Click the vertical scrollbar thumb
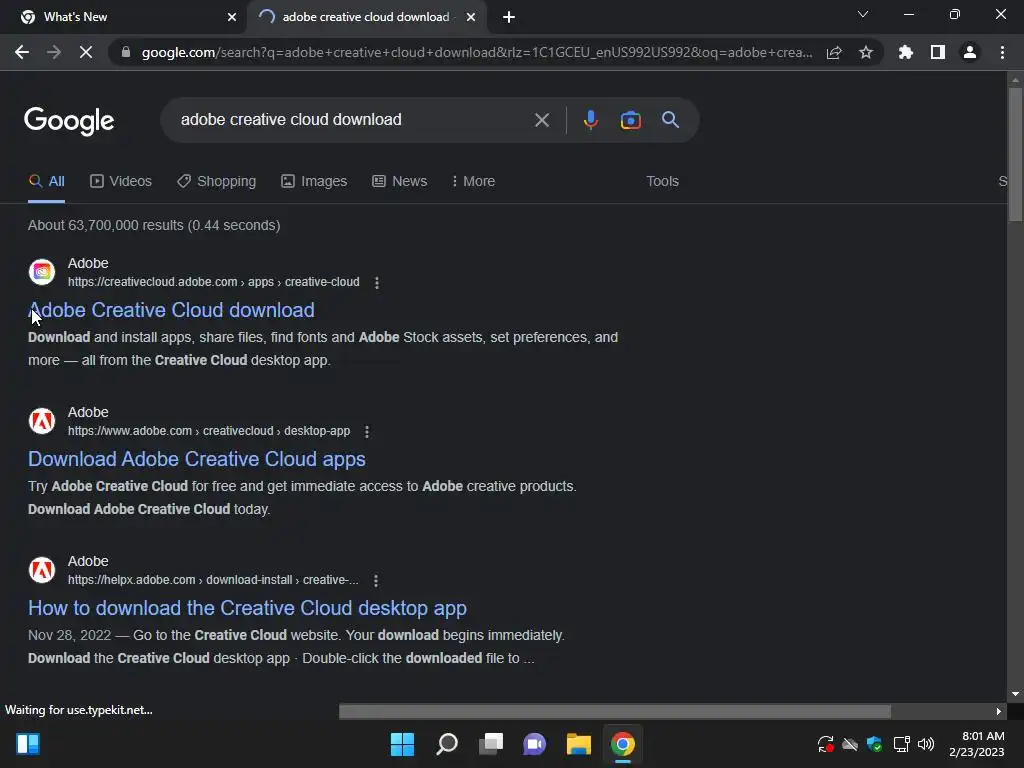 click(x=1015, y=153)
